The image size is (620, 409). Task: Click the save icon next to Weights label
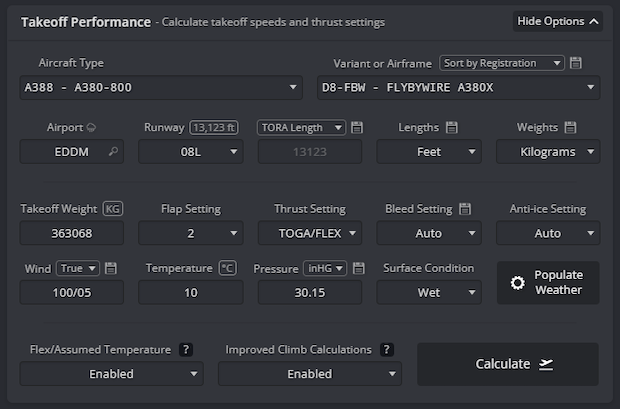pos(571,128)
